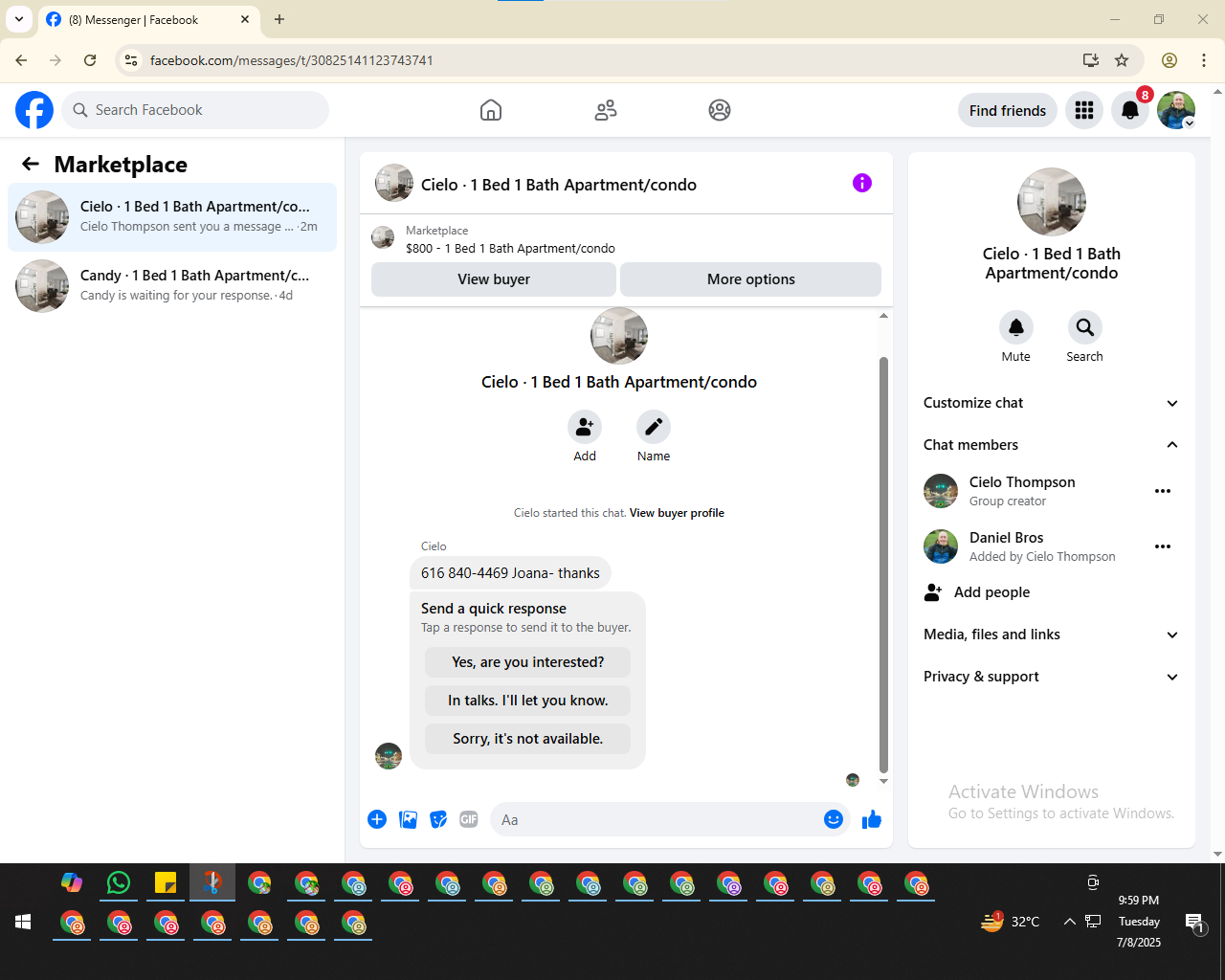Image resolution: width=1225 pixels, height=980 pixels.
Task: Open the weather widget showing 32°C
Action: click(x=1011, y=922)
